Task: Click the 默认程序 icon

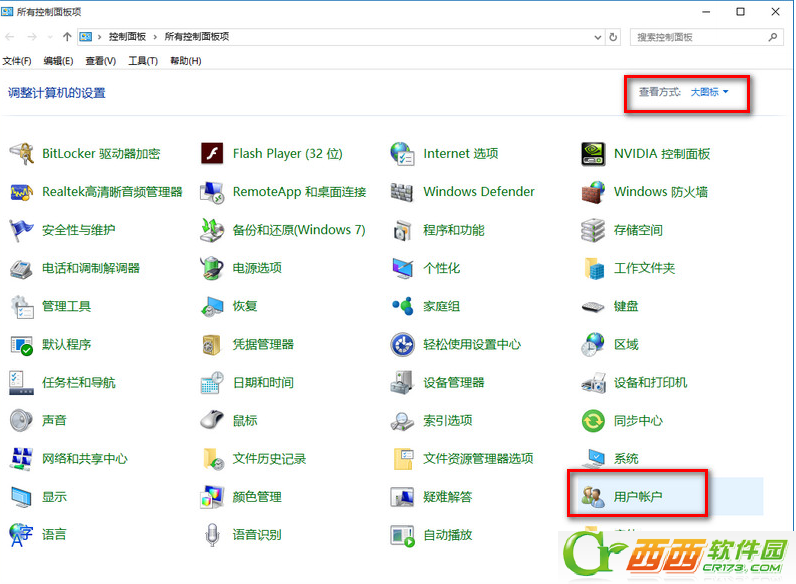Action: click(x=21, y=345)
